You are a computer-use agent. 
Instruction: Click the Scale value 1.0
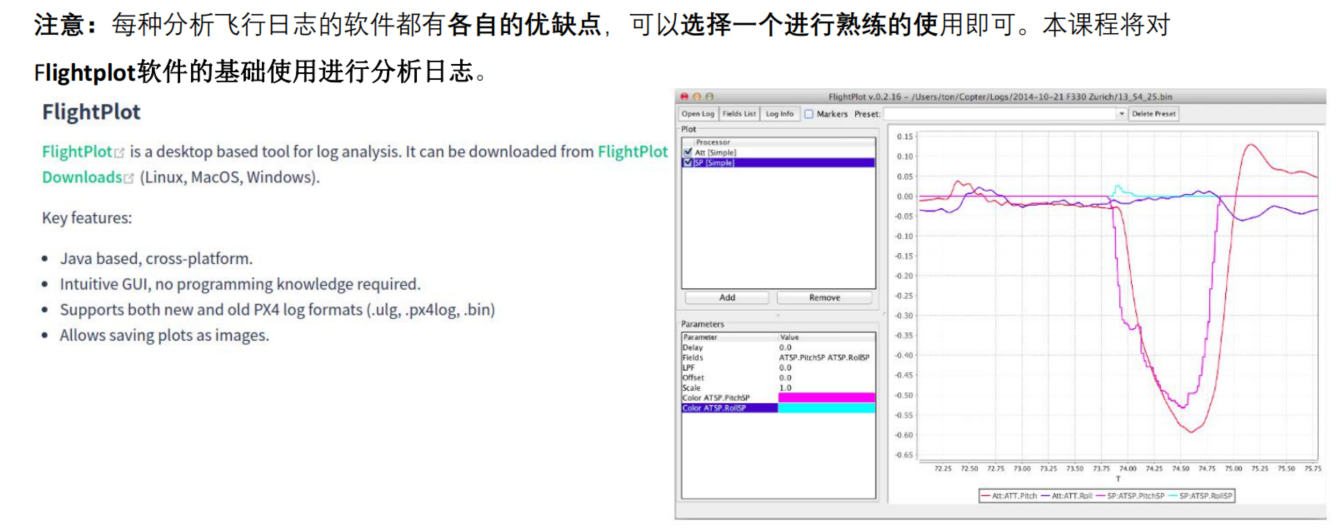(785, 387)
